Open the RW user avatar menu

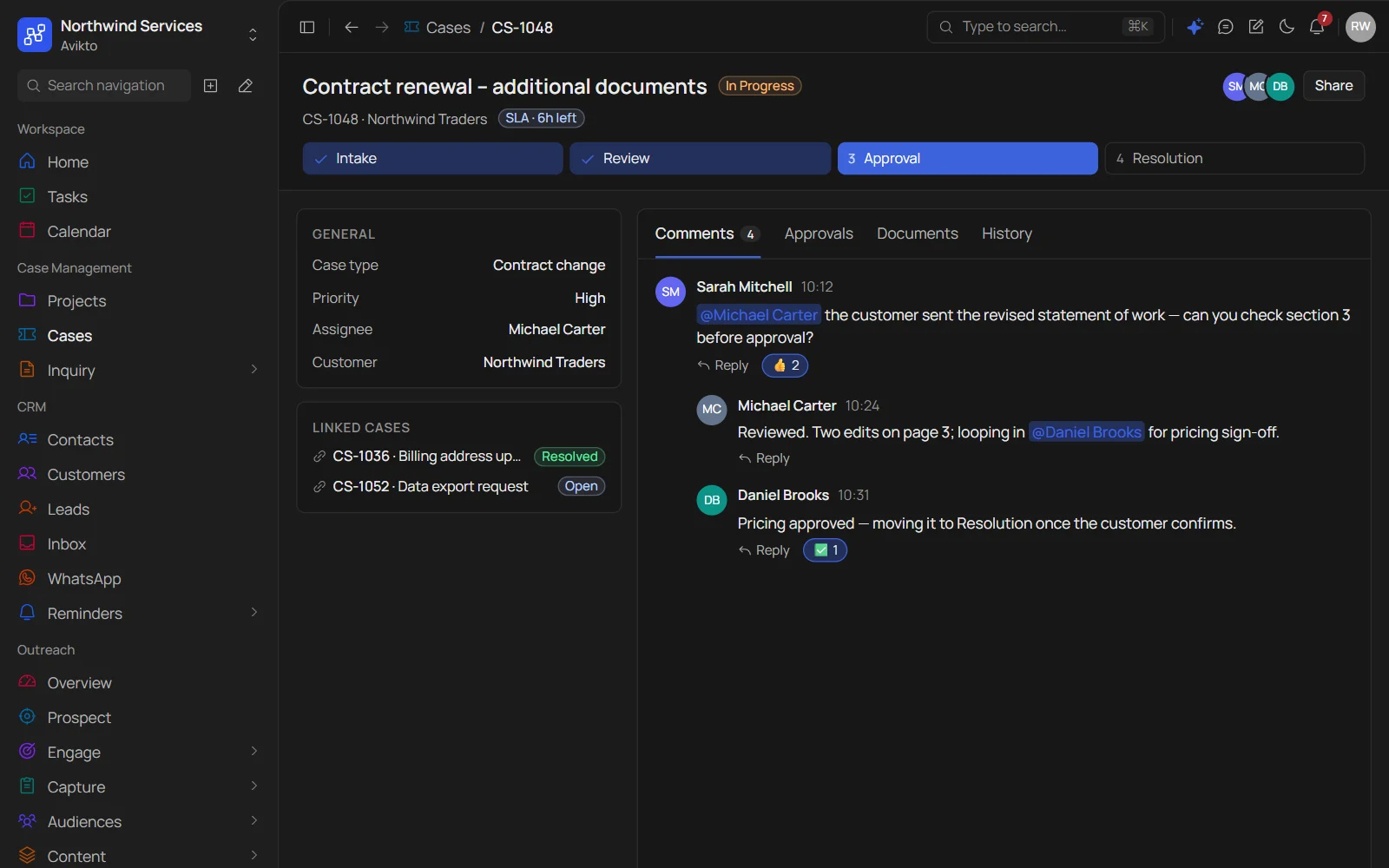pyautogui.click(x=1360, y=27)
